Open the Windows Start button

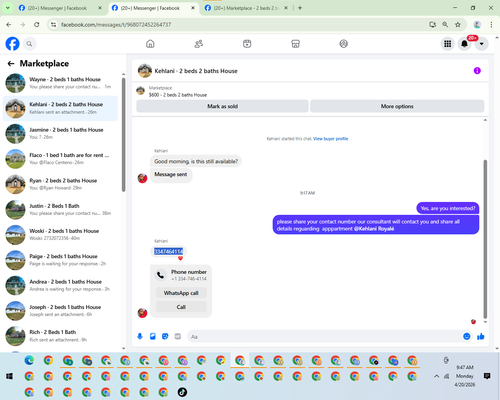(x=9, y=376)
